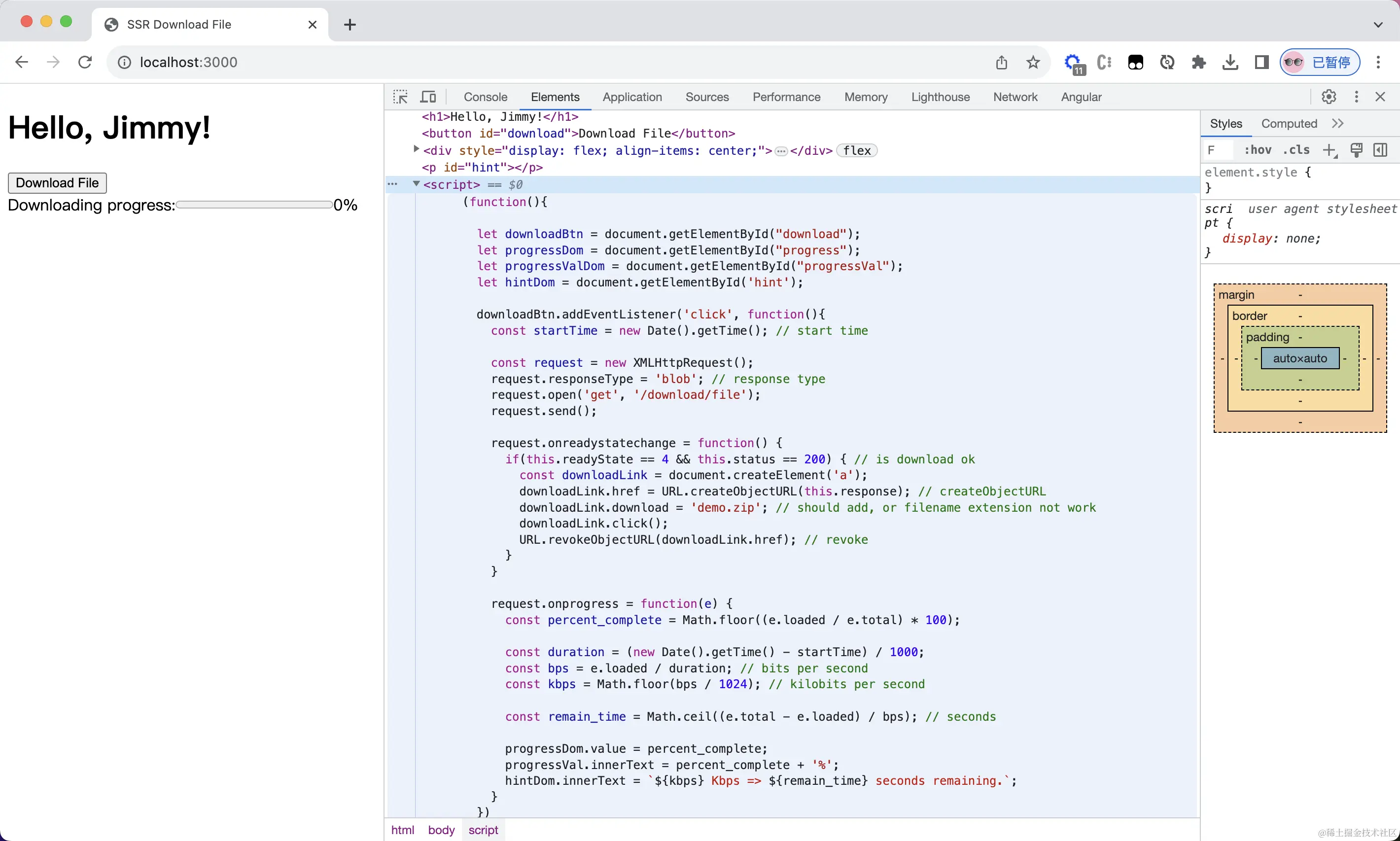Open the downloads tray icon
Image resolution: width=1400 pixels, height=841 pixels.
click(1230, 62)
